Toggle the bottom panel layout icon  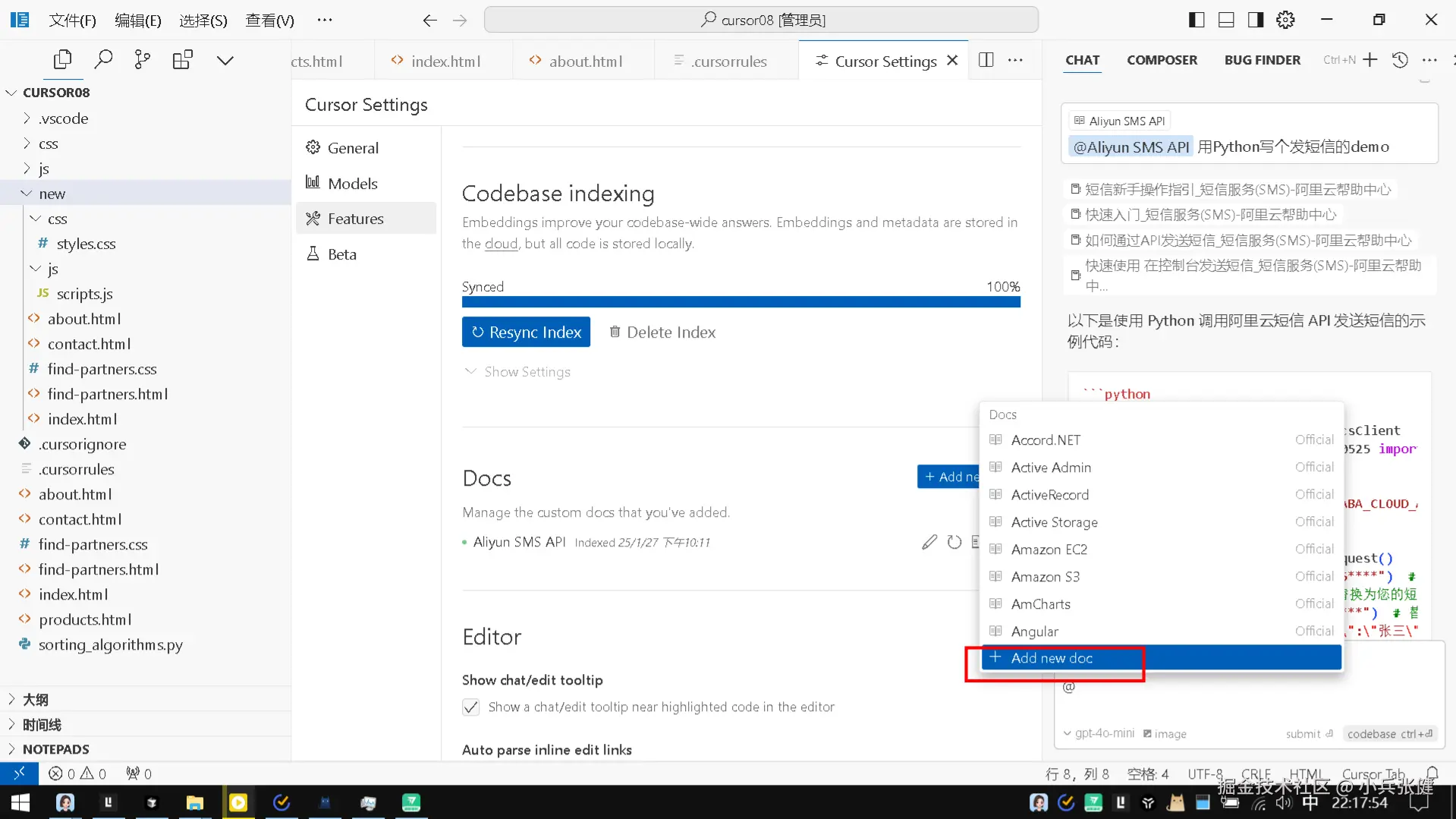pos(1226,20)
